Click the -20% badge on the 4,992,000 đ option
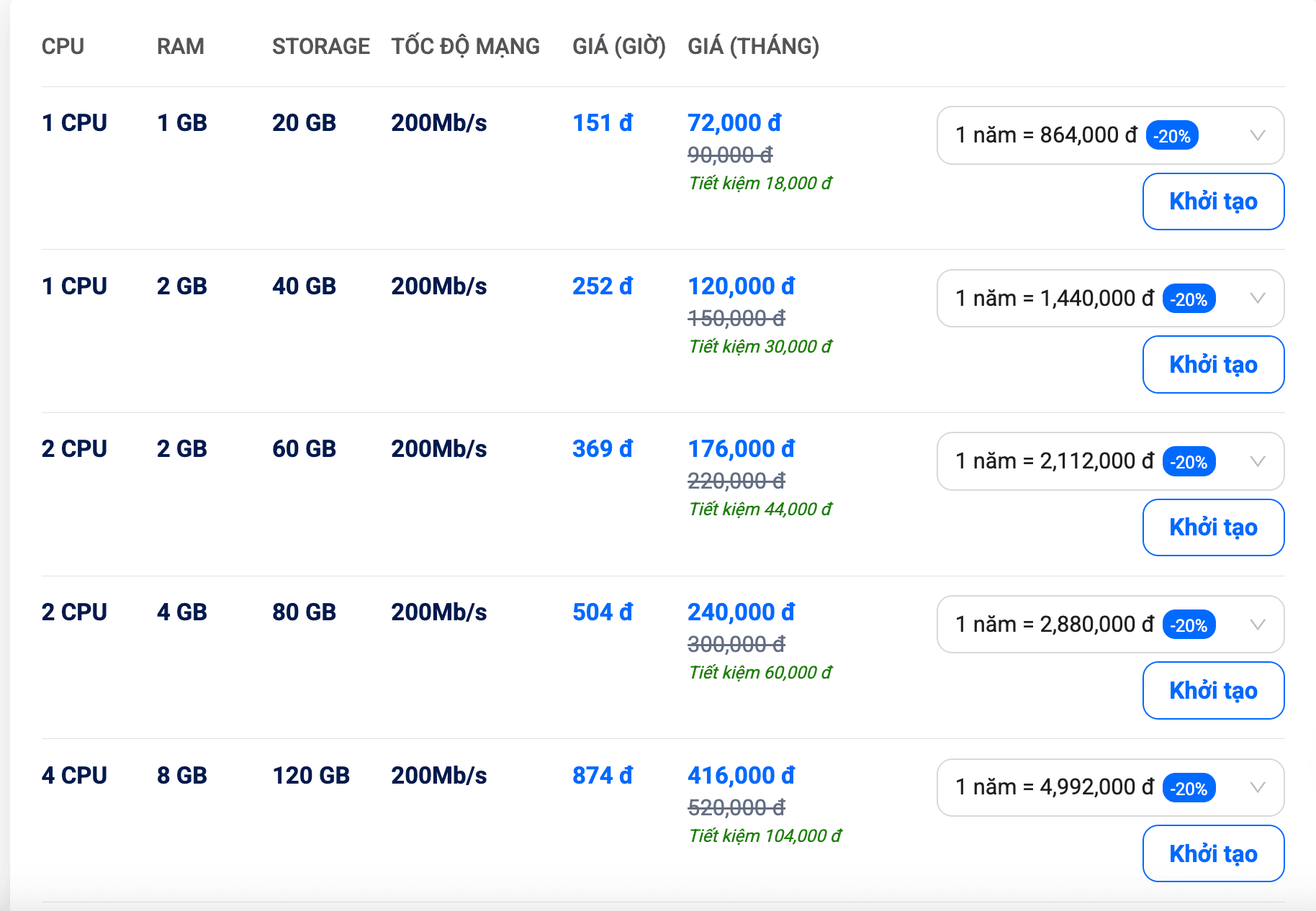 click(1189, 788)
